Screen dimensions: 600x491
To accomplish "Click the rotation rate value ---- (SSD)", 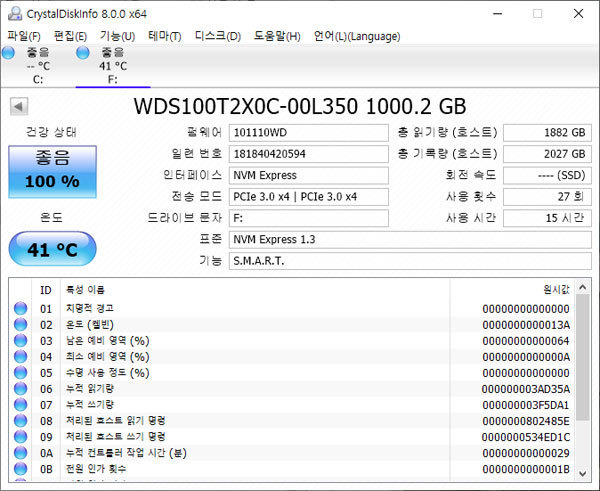I will pyautogui.click(x=547, y=175).
